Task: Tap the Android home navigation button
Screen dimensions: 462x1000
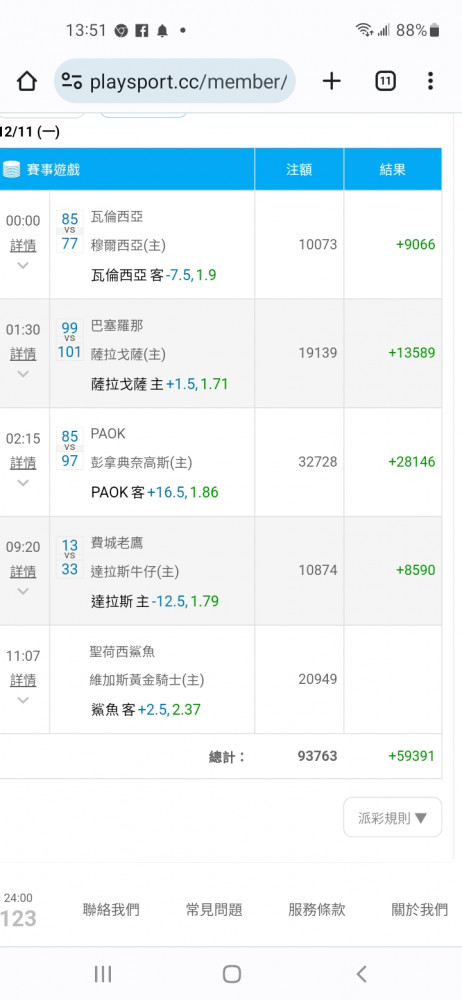Action: click(231, 973)
